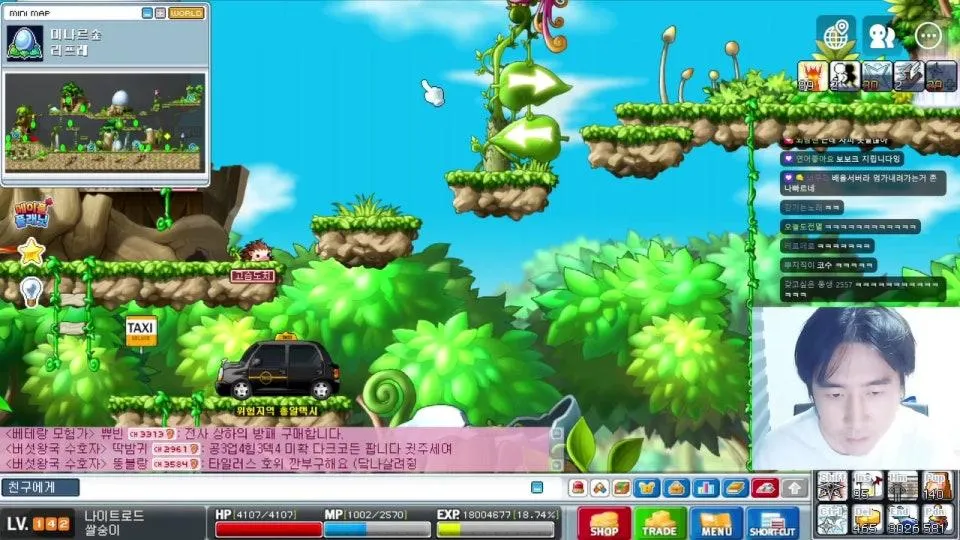Use the Pup quickslot item numbered 140
960x540 pixels.
pyautogui.click(x=937, y=486)
